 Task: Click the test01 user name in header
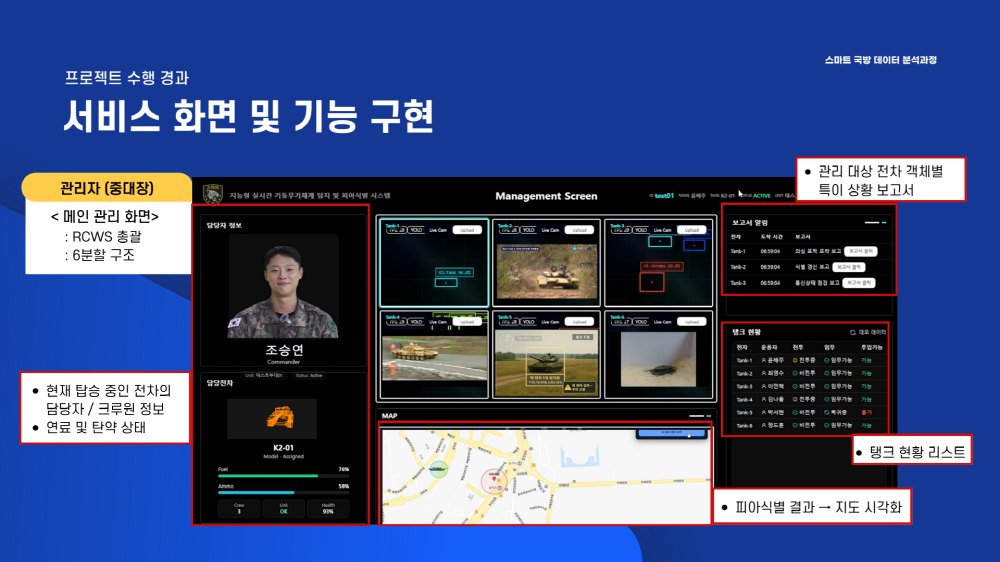point(663,196)
